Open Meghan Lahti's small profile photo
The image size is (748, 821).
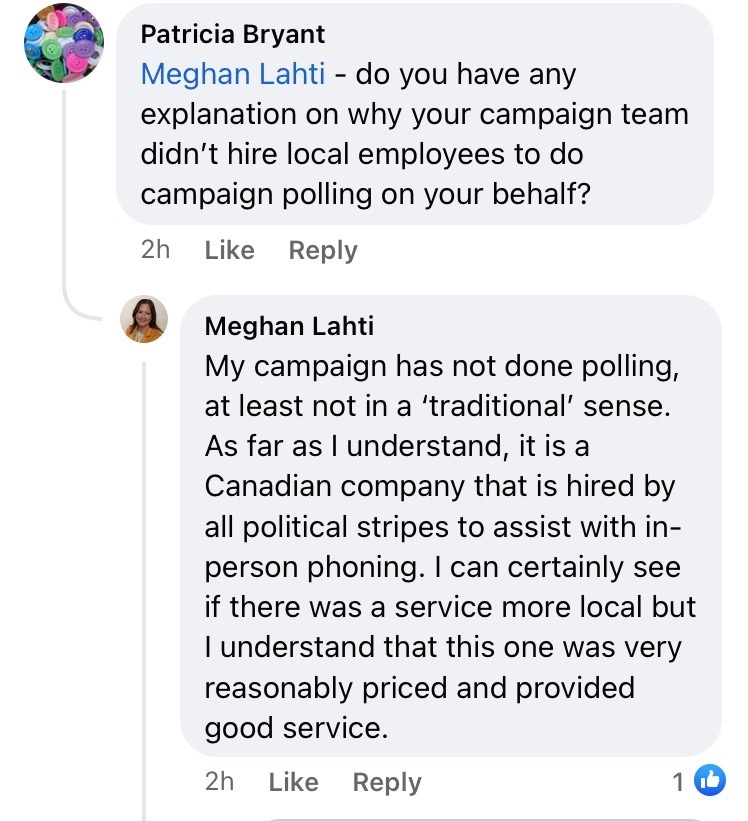tap(144, 320)
